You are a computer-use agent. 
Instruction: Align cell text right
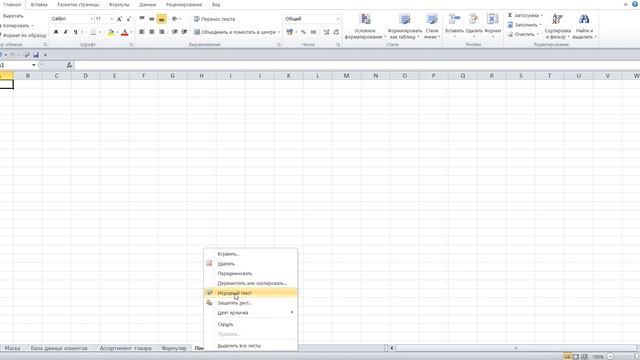[162, 32]
